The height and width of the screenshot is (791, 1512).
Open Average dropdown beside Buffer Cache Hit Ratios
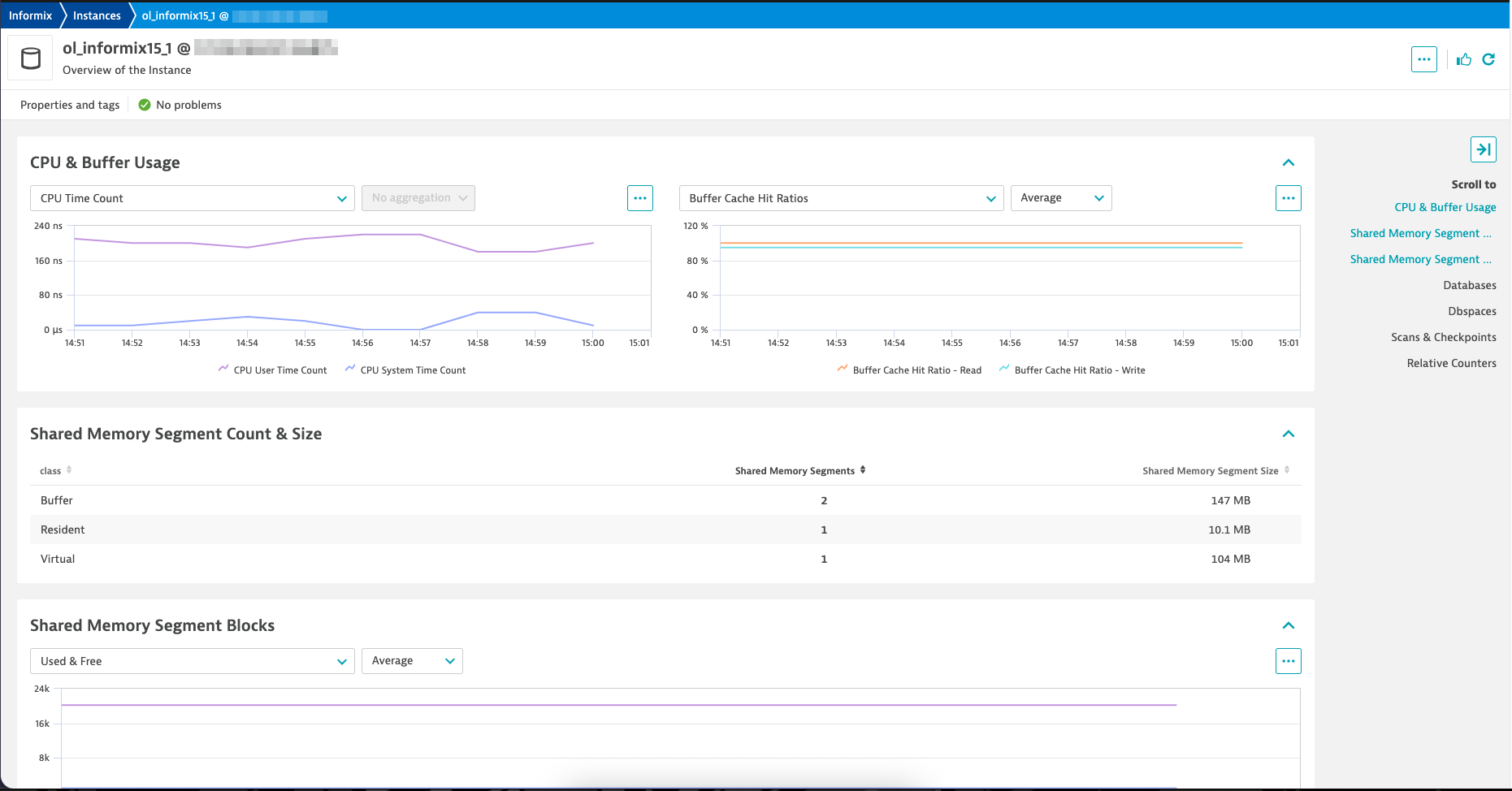(x=1061, y=198)
